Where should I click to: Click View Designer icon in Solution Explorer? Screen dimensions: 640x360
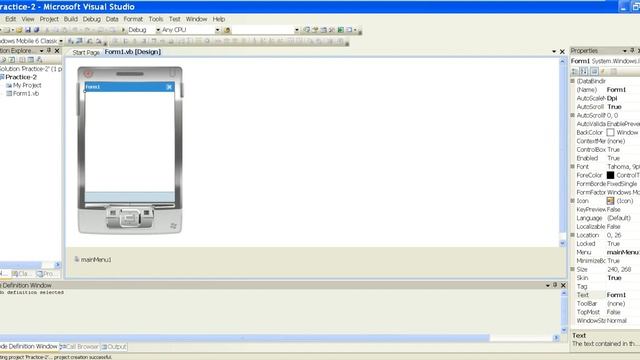[x=31, y=60]
